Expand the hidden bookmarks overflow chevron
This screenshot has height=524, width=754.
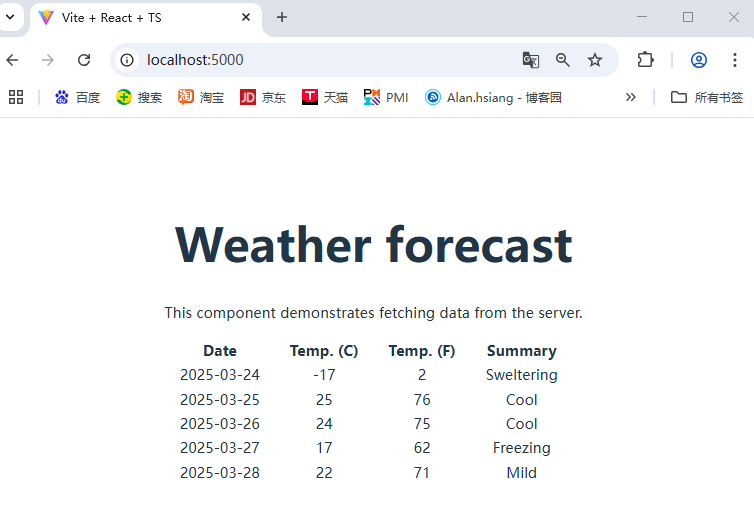630,97
